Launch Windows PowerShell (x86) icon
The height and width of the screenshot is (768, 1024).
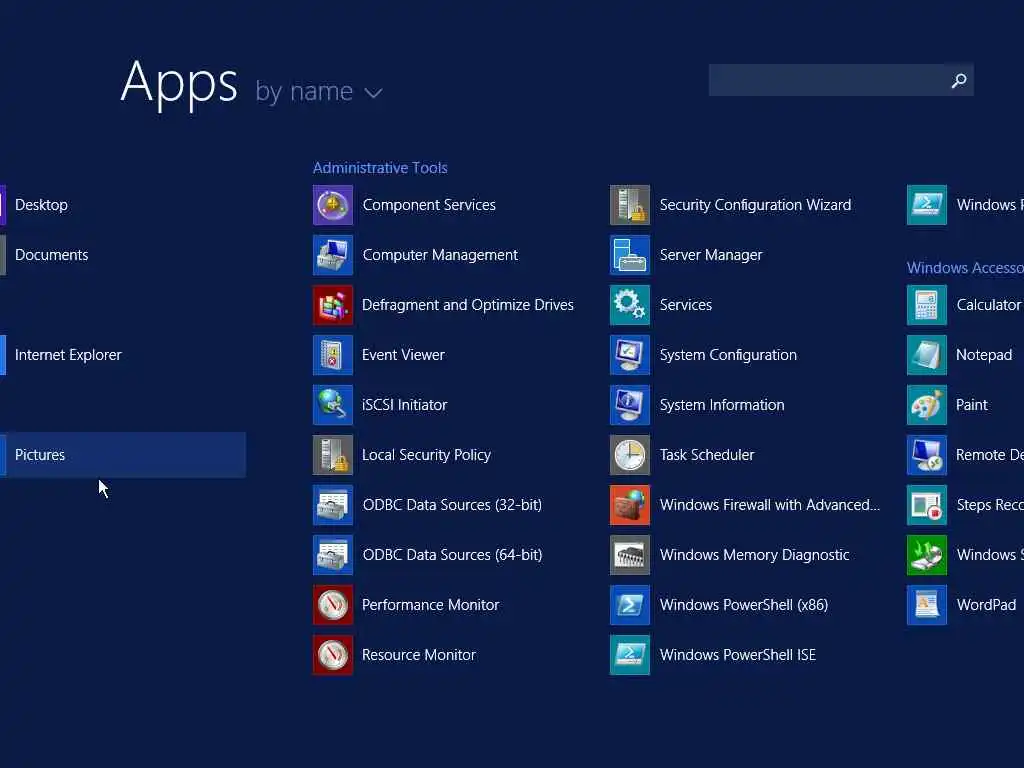[x=630, y=605]
